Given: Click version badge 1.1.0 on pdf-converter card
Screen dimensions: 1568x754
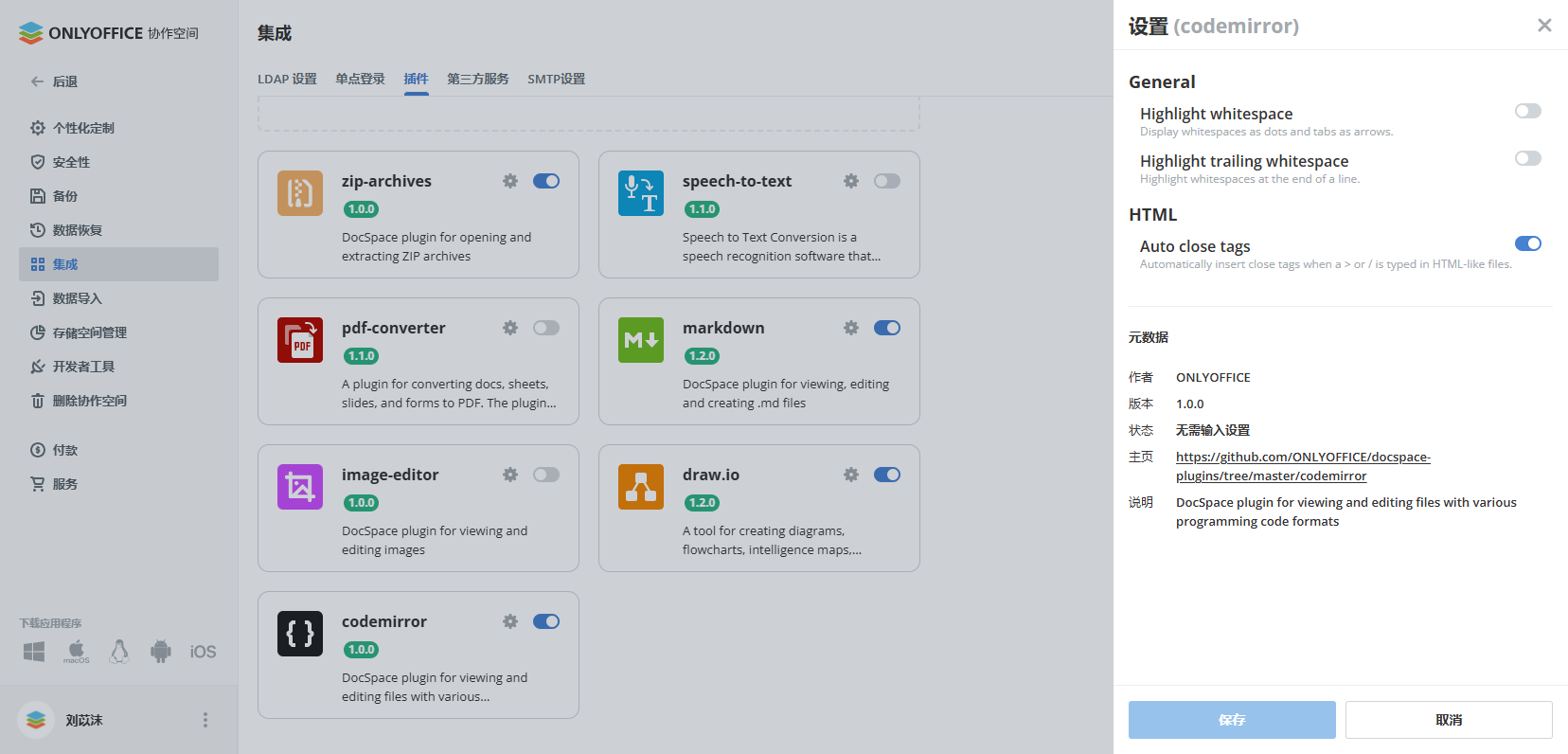Looking at the screenshot, I should click(361, 356).
